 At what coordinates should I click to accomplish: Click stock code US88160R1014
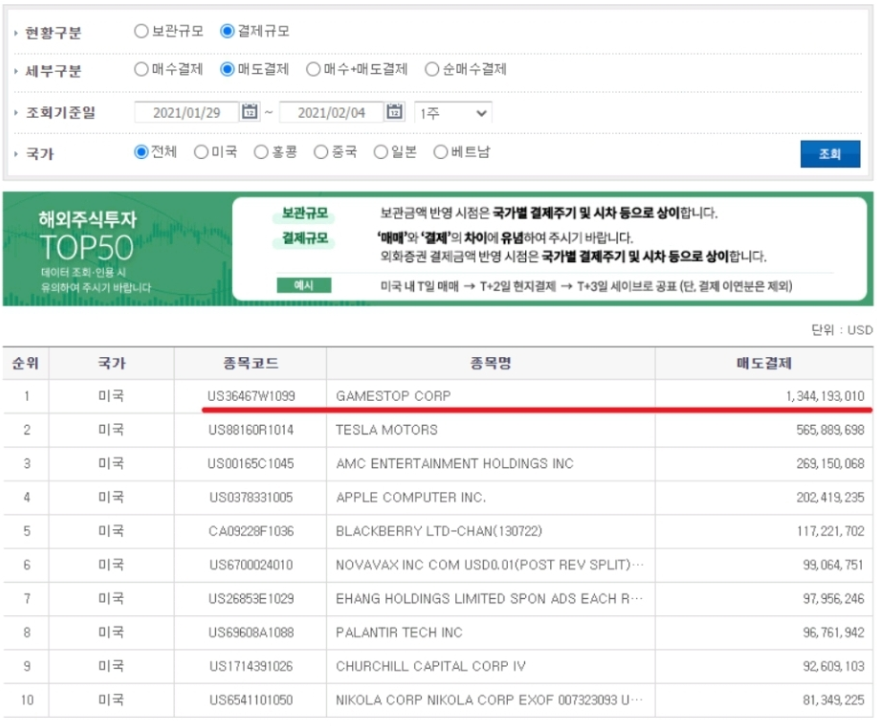pyautogui.click(x=251, y=430)
